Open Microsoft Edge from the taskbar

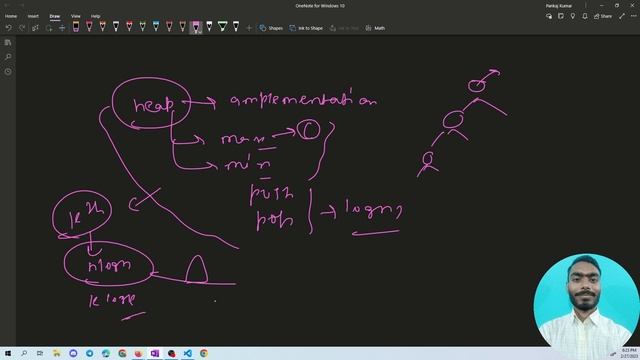point(106,353)
